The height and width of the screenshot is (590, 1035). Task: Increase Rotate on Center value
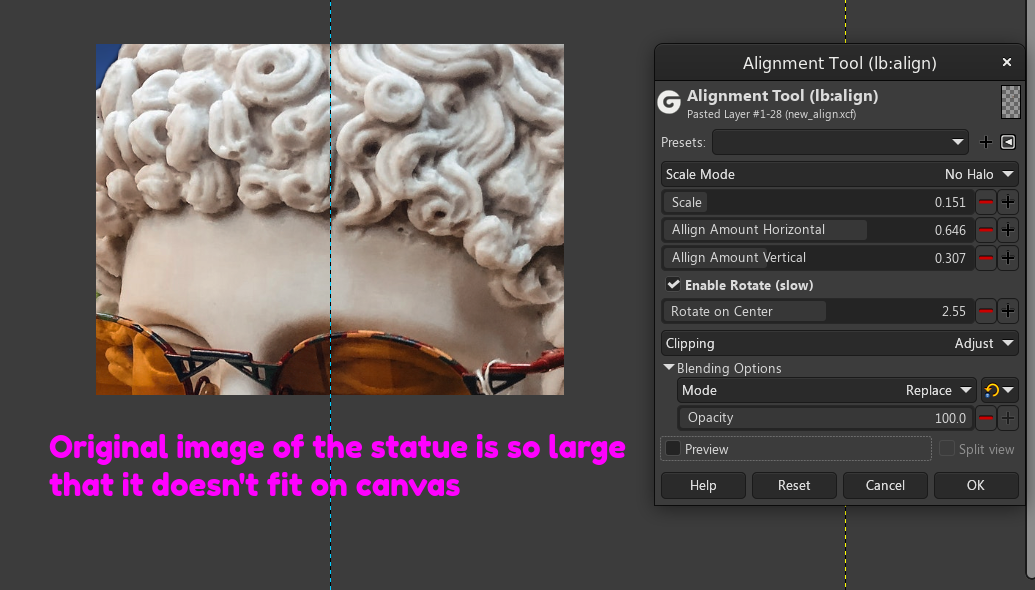click(1008, 311)
